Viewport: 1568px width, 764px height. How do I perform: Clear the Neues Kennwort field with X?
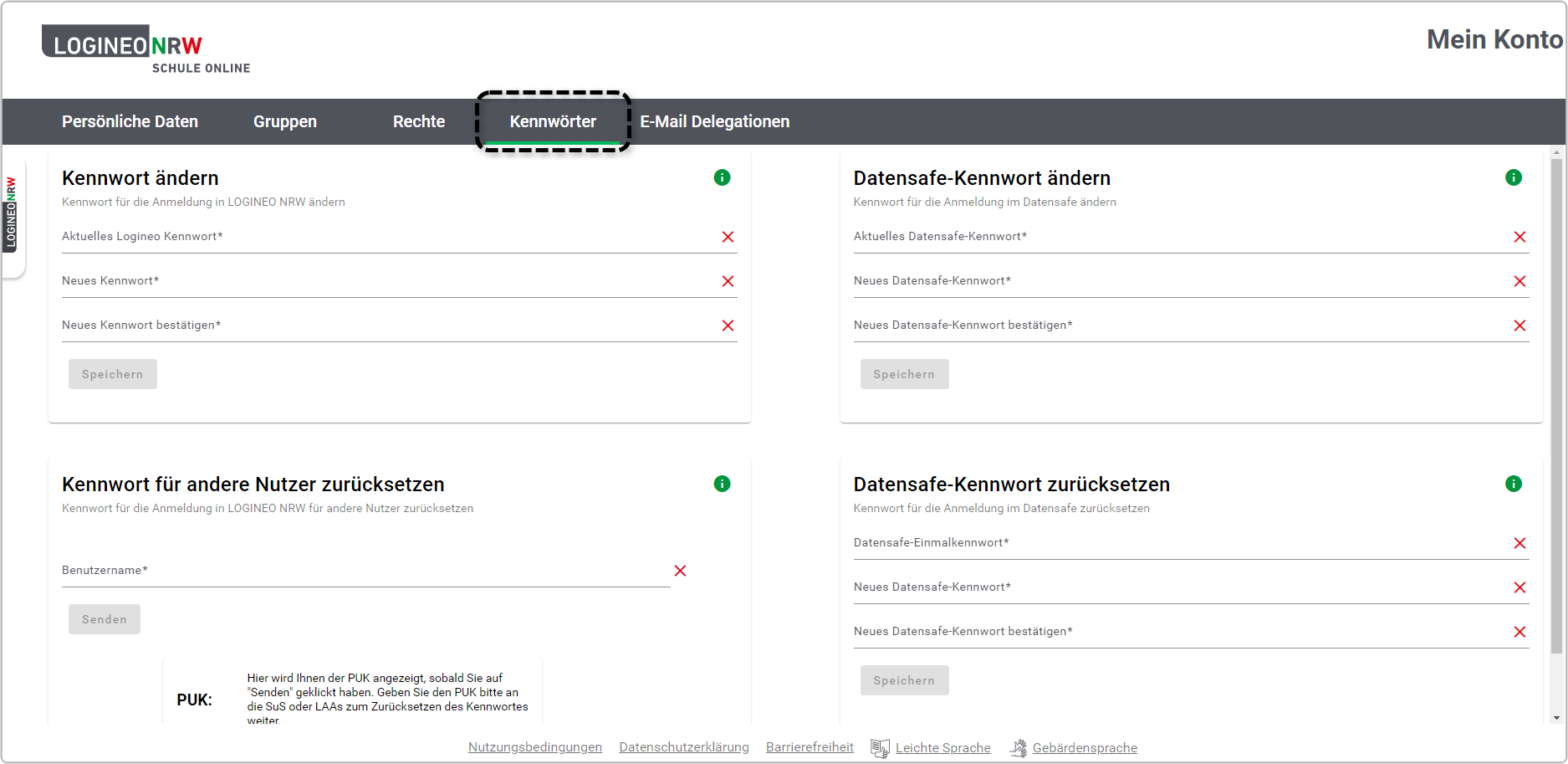pyautogui.click(x=728, y=281)
